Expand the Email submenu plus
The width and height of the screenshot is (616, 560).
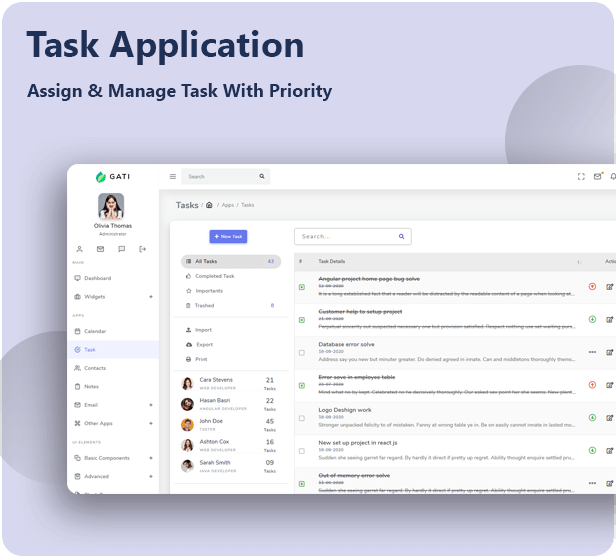pyautogui.click(x=151, y=405)
